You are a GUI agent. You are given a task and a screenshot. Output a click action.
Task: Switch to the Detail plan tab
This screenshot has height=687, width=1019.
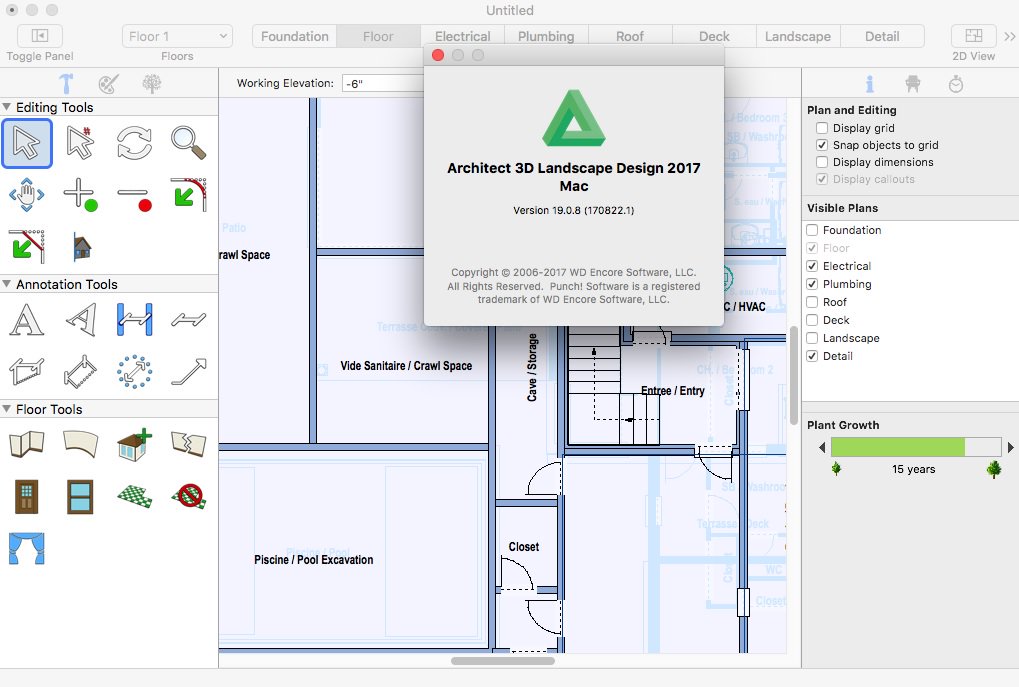point(882,36)
